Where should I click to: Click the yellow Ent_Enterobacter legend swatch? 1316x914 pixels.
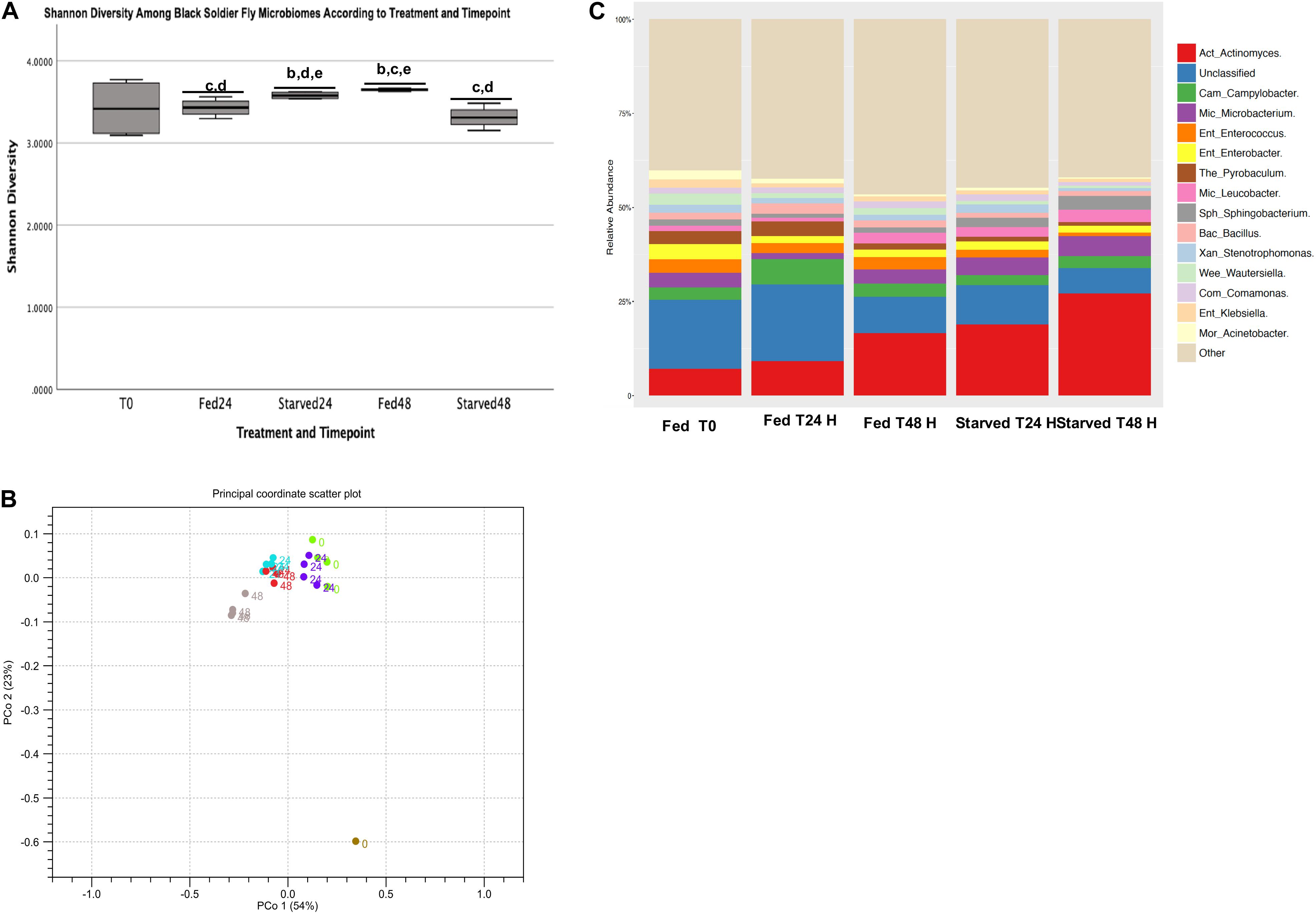(1186, 153)
